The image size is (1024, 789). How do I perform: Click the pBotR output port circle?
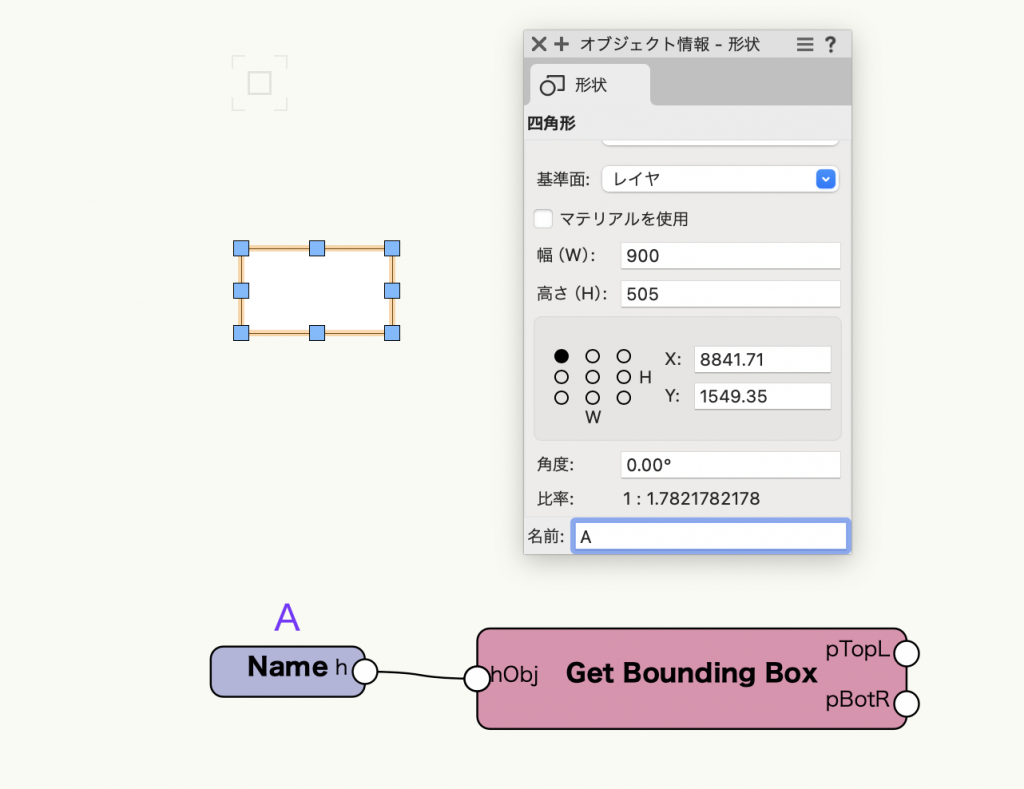point(905,704)
